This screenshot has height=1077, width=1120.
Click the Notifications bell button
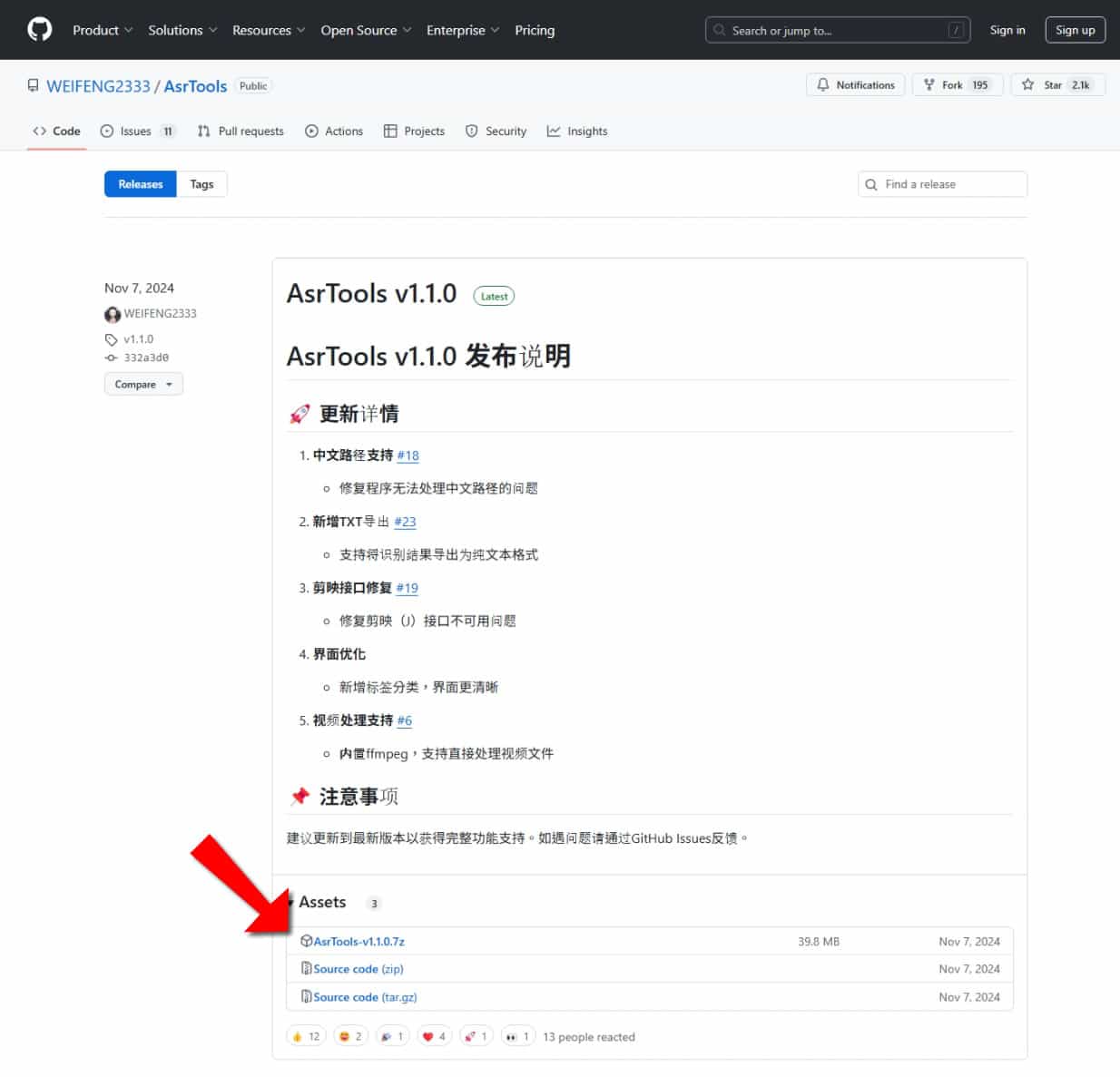[856, 85]
